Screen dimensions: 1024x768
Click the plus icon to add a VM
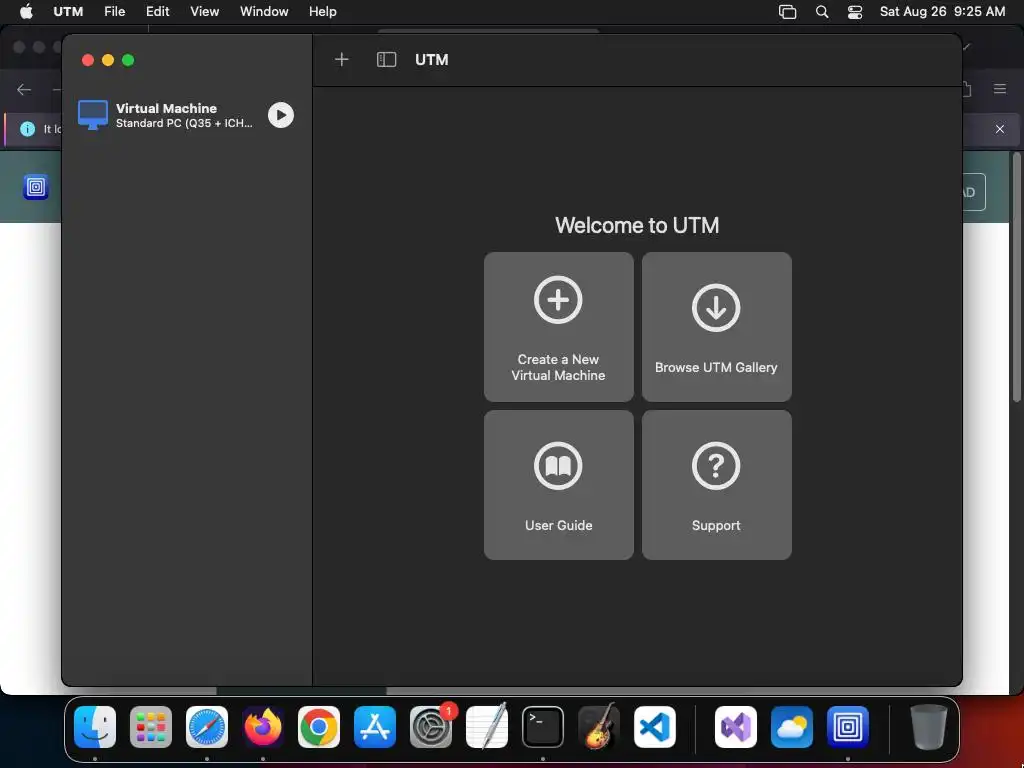tap(342, 60)
